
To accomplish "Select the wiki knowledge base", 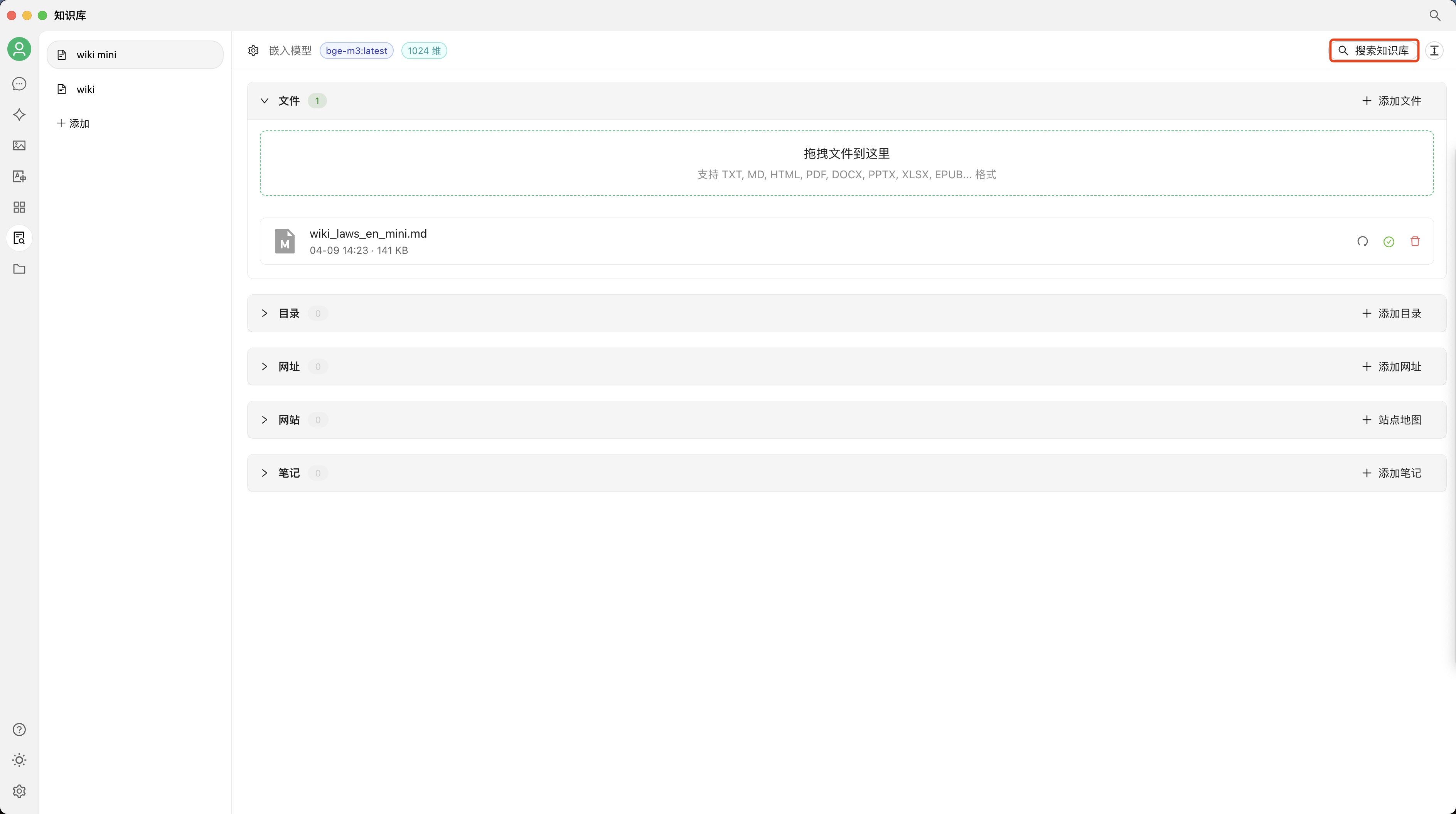I will point(135,90).
